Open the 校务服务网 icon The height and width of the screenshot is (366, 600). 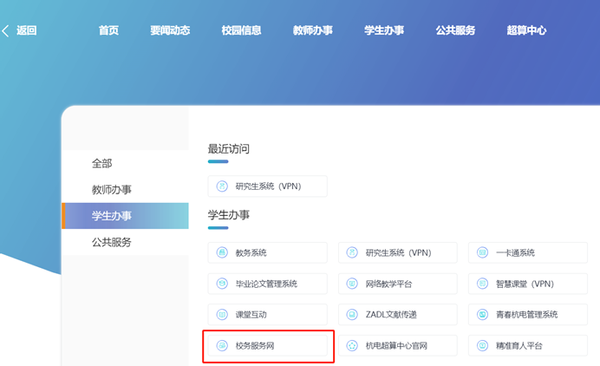222,346
